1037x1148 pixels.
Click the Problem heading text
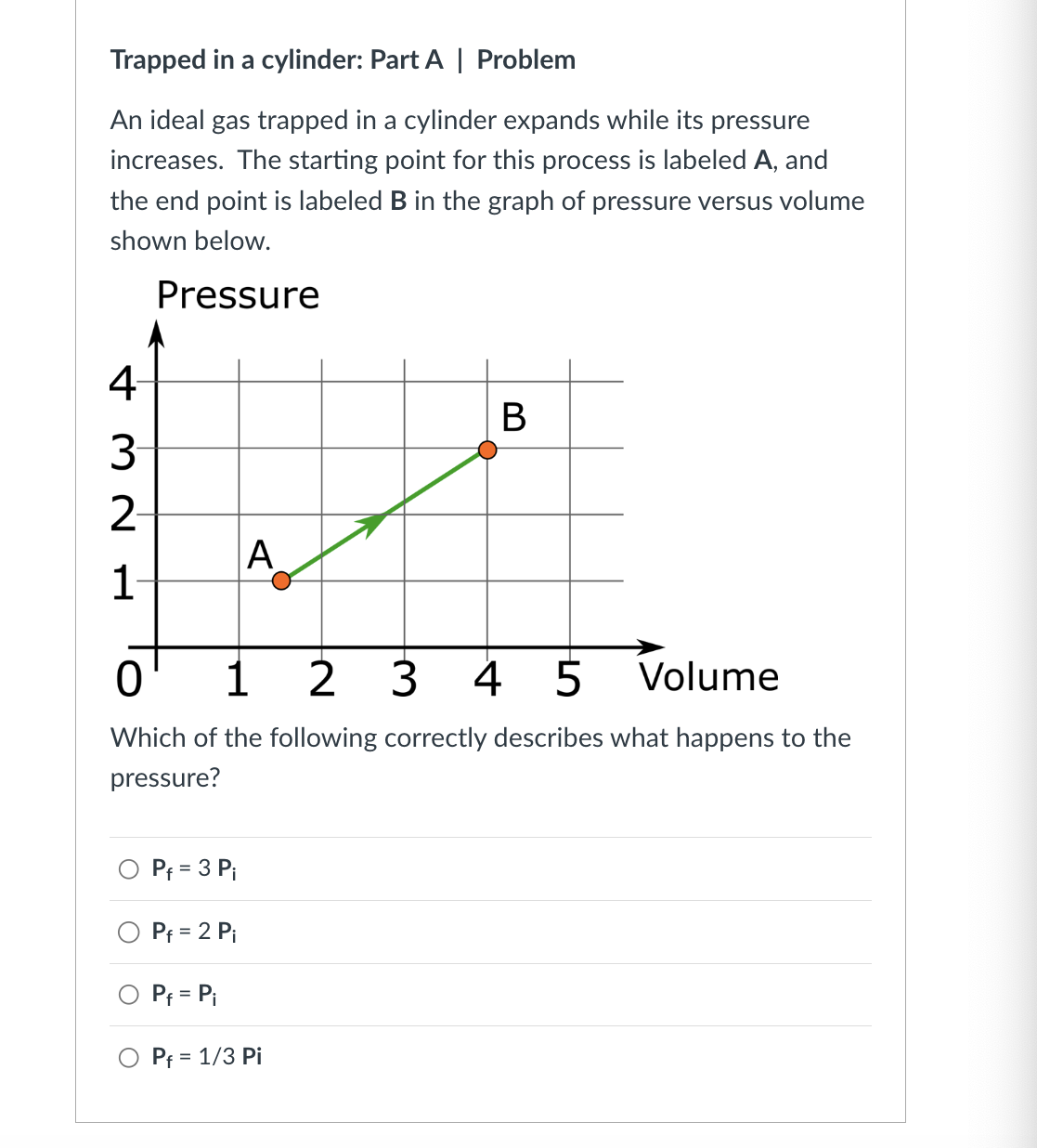[526, 59]
